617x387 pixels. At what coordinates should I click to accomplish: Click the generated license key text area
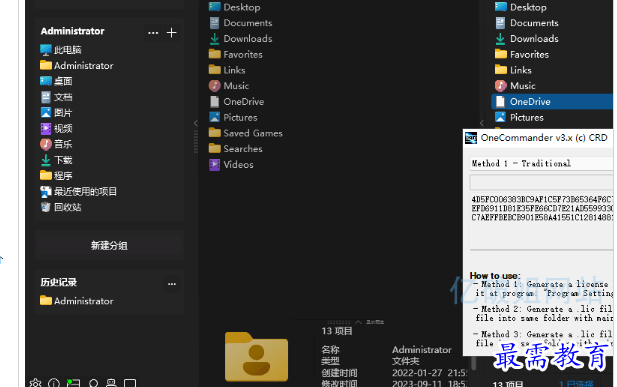click(x=541, y=221)
